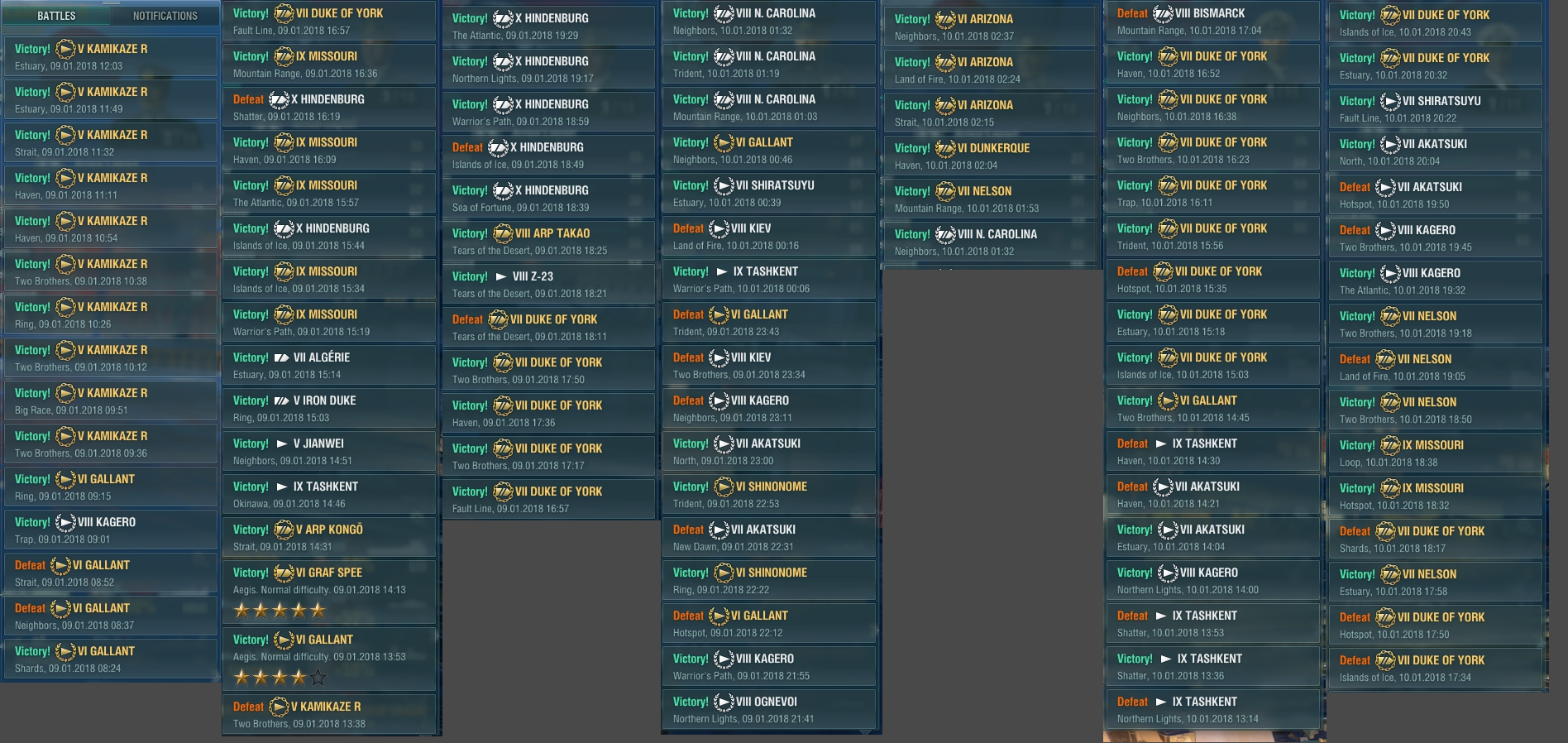Select 'Estuary, 10.01.2018 17:58' Nelson victory

pos(1436,582)
